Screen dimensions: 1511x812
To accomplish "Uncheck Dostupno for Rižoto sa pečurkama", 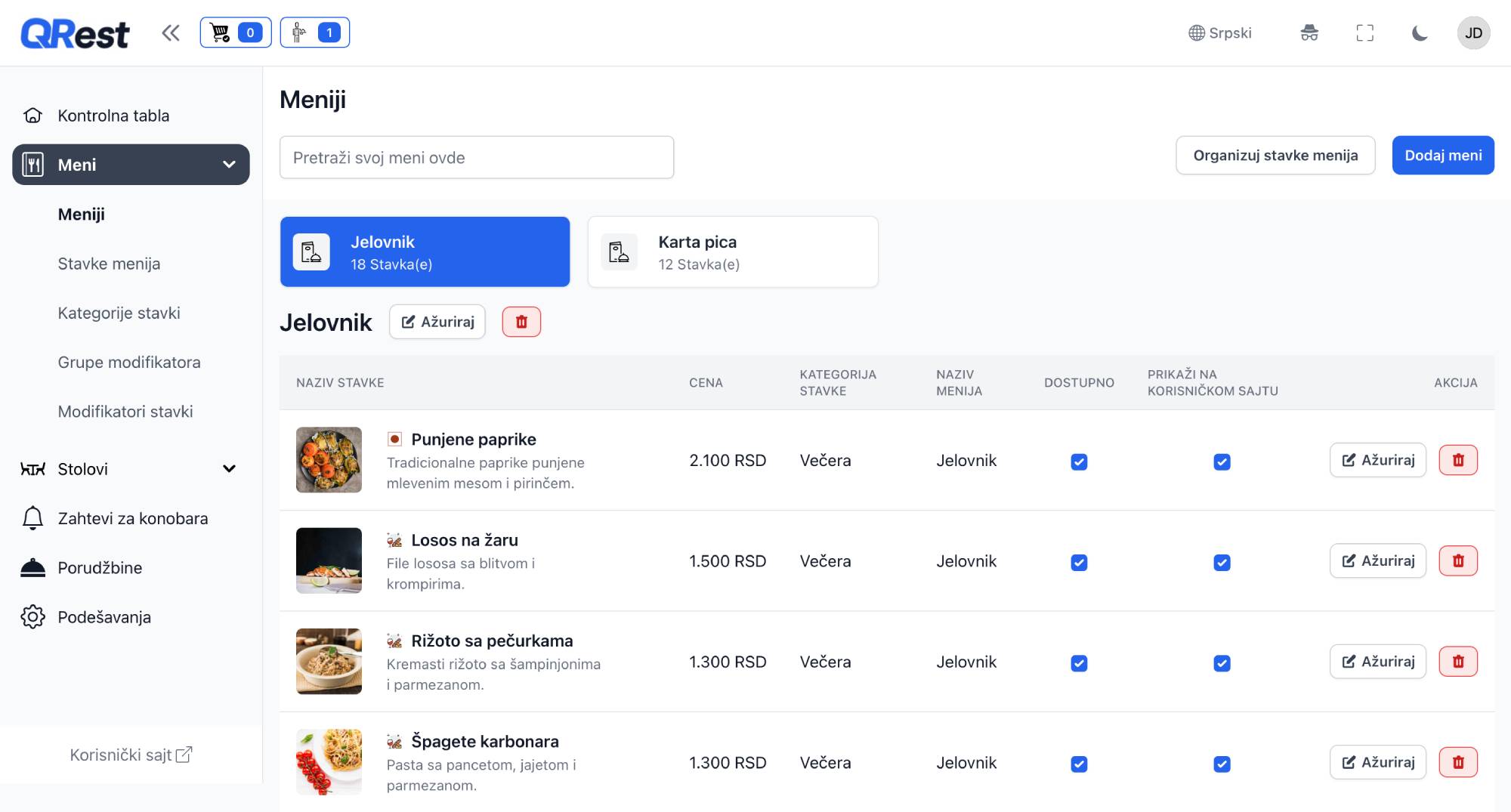I will point(1079,663).
